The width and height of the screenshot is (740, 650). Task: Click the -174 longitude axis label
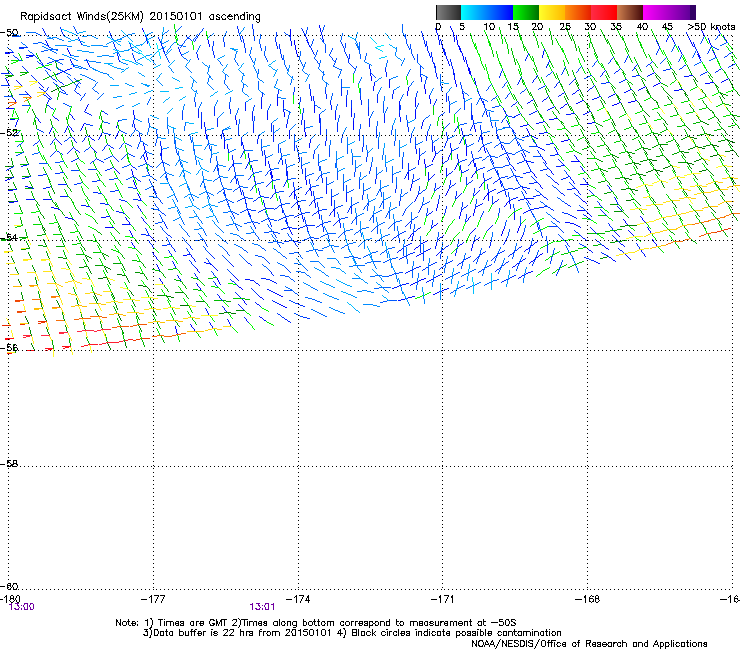[x=298, y=599]
